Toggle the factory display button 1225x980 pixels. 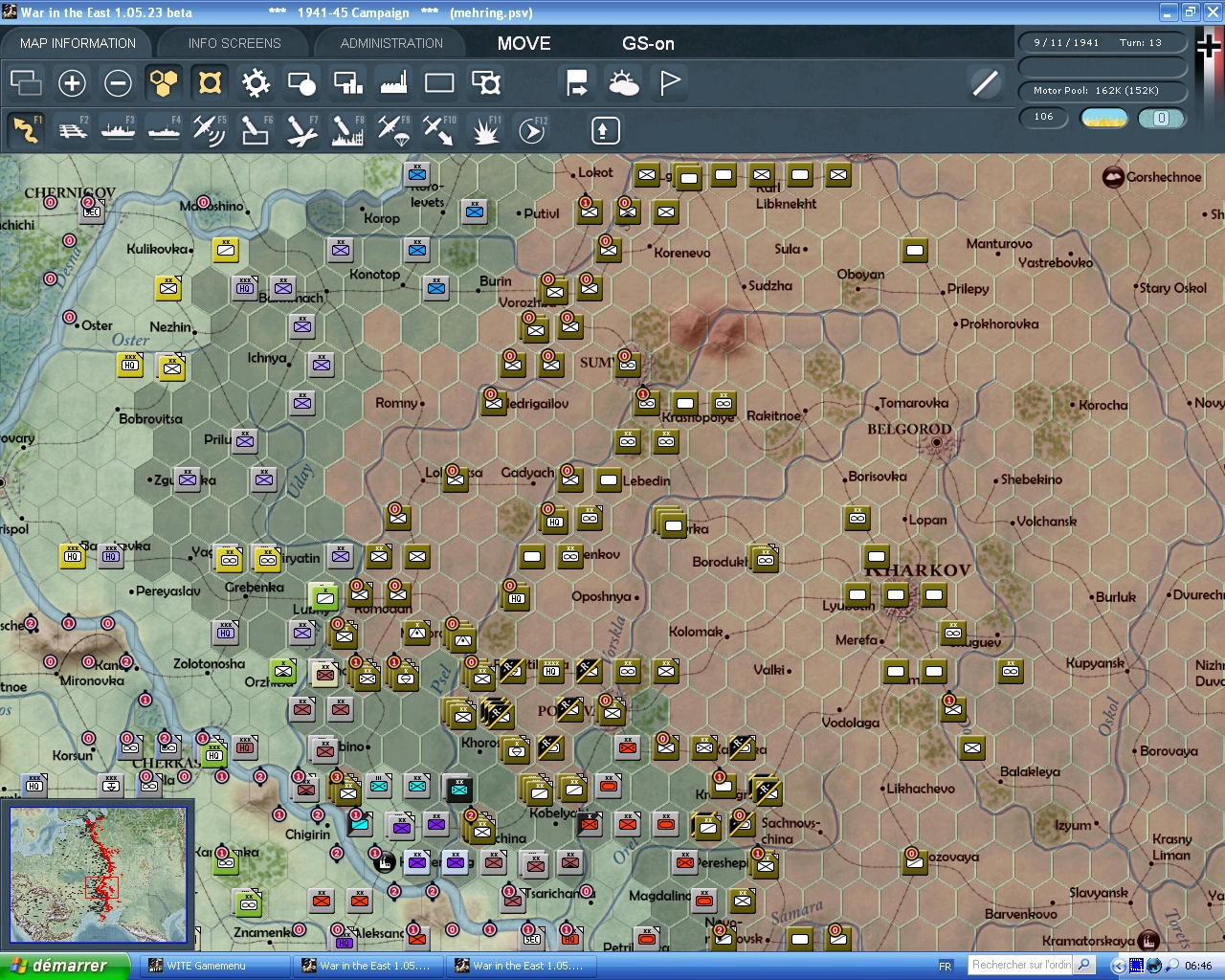point(393,83)
